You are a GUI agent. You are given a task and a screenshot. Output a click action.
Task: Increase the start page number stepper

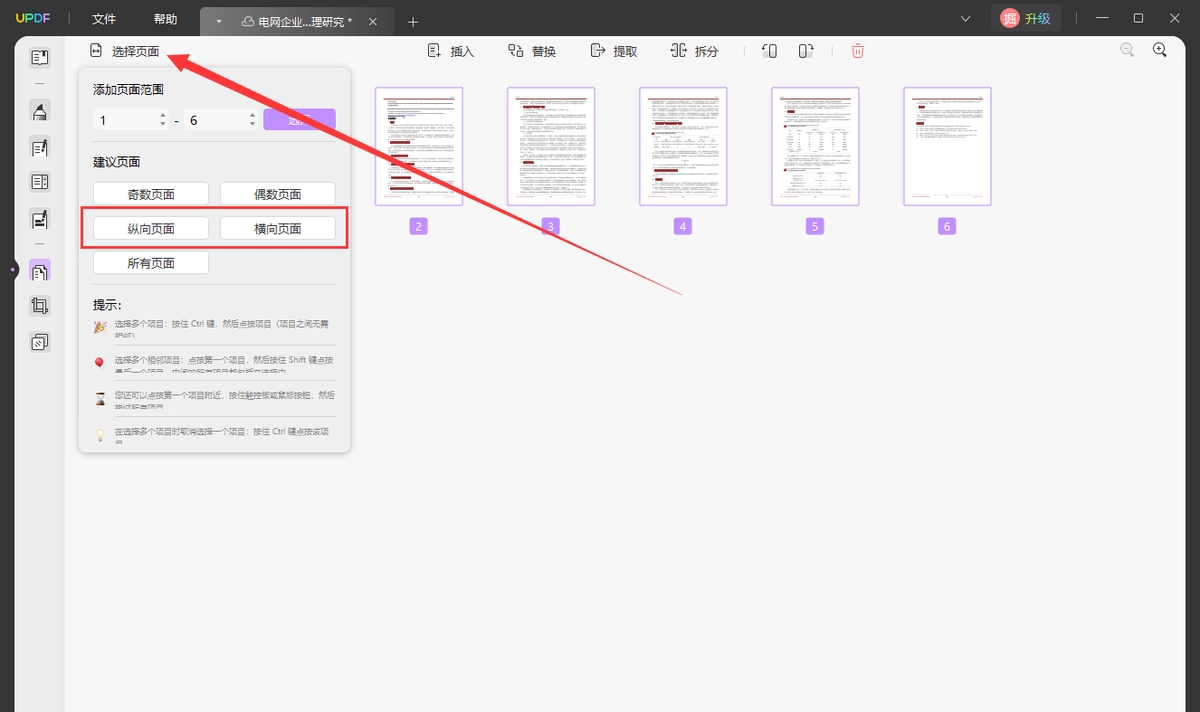click(163, 115)
